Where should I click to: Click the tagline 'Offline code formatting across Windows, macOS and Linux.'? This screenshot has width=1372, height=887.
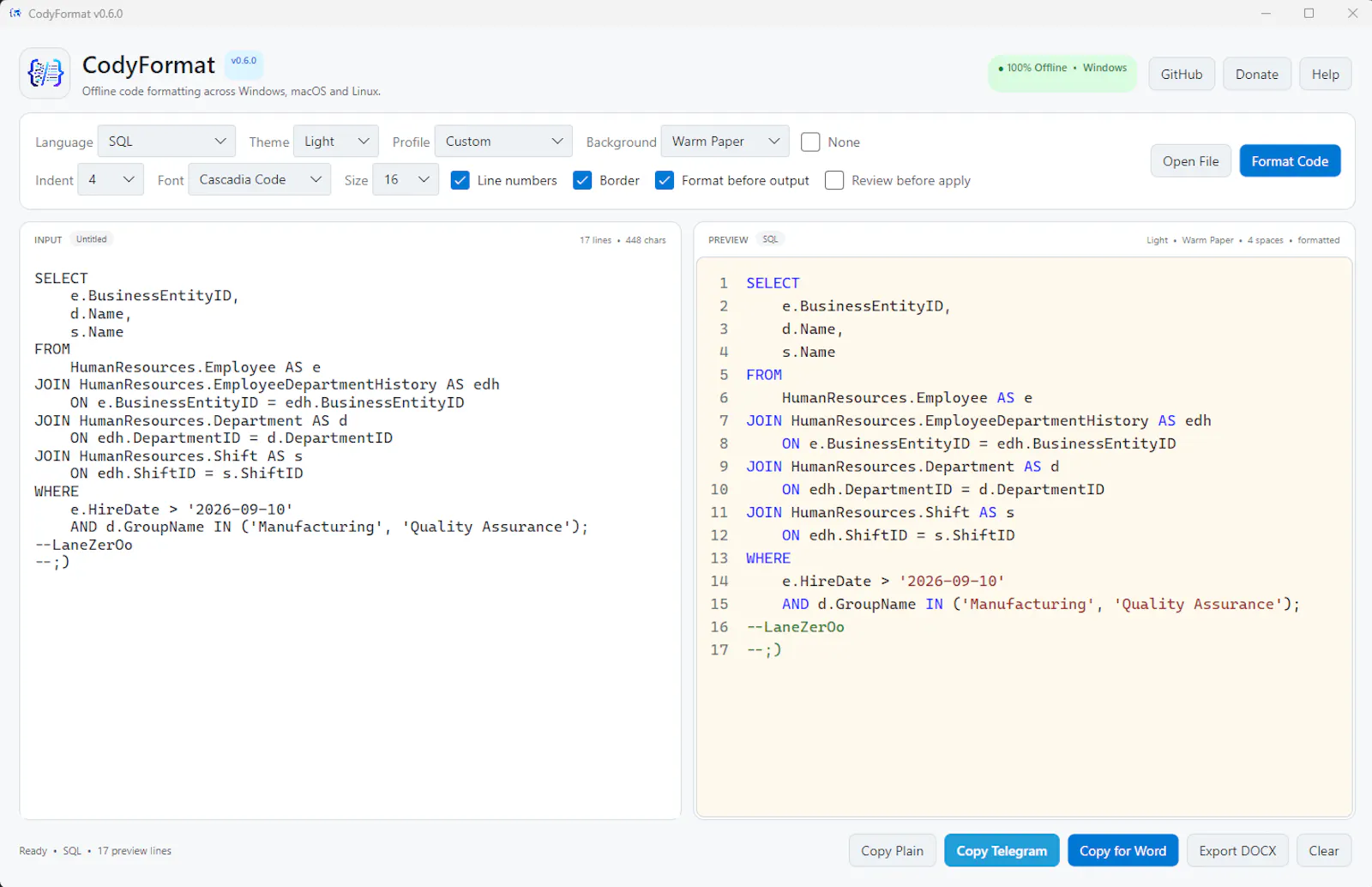[232, 91]
